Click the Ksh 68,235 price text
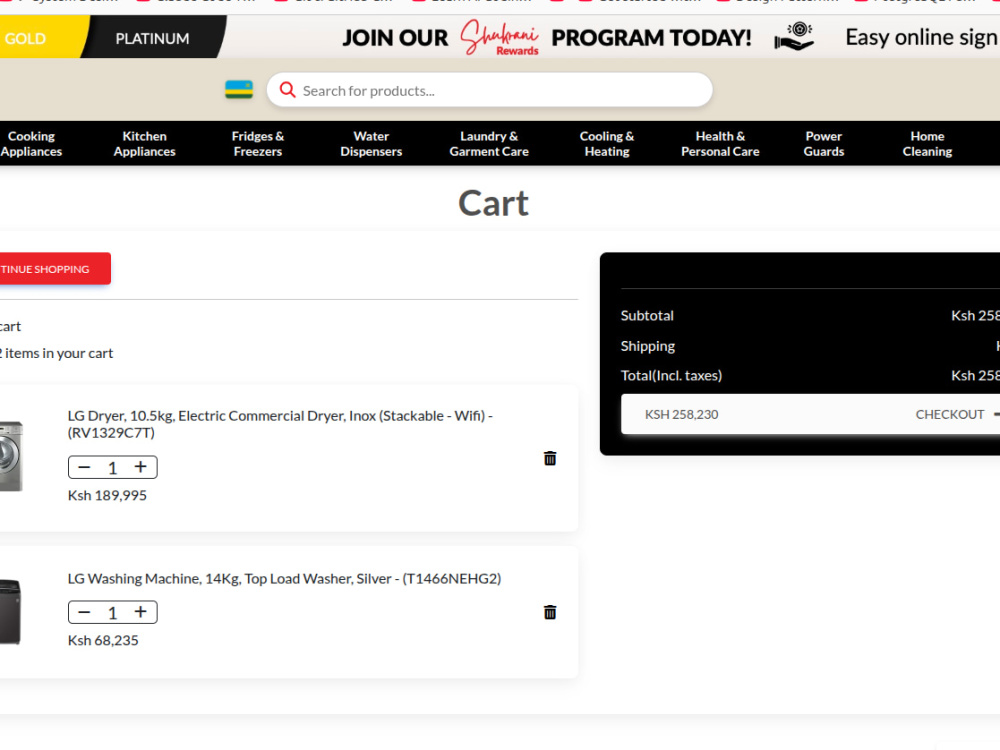The height and width of the screenshot is (750, 1000). (x=103, y=640)
